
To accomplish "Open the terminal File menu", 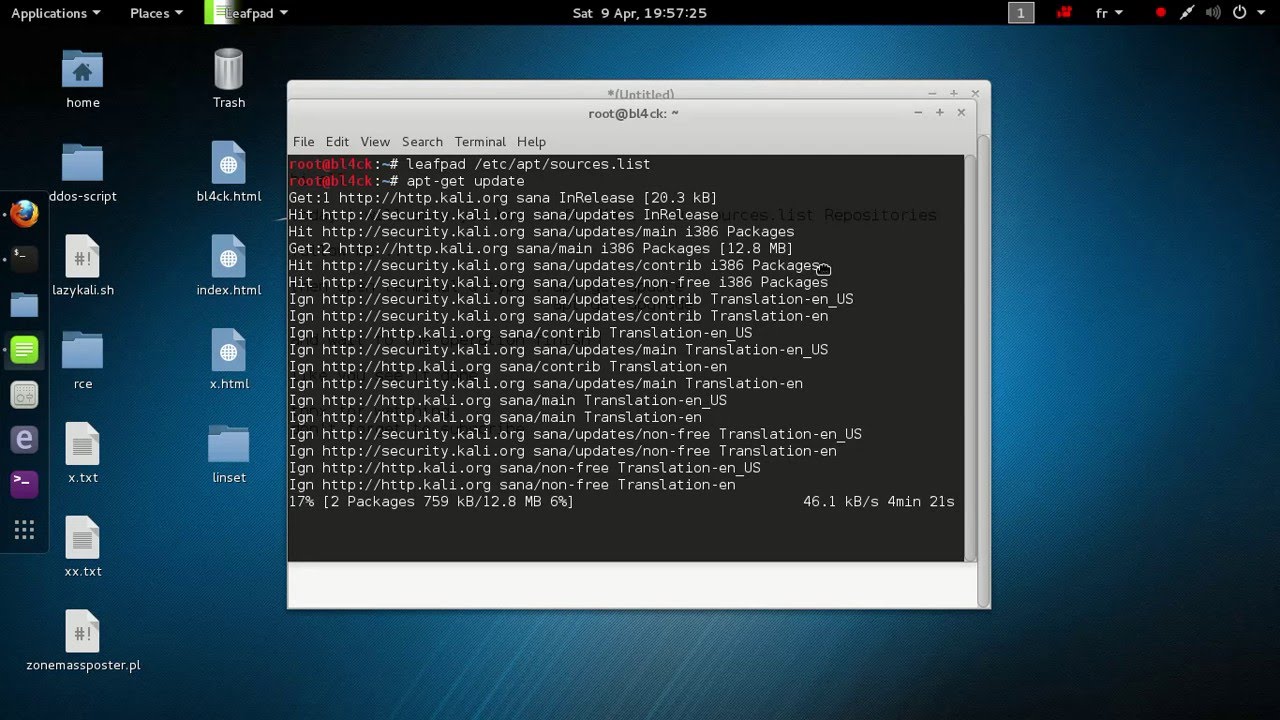I will pos(303,142).
